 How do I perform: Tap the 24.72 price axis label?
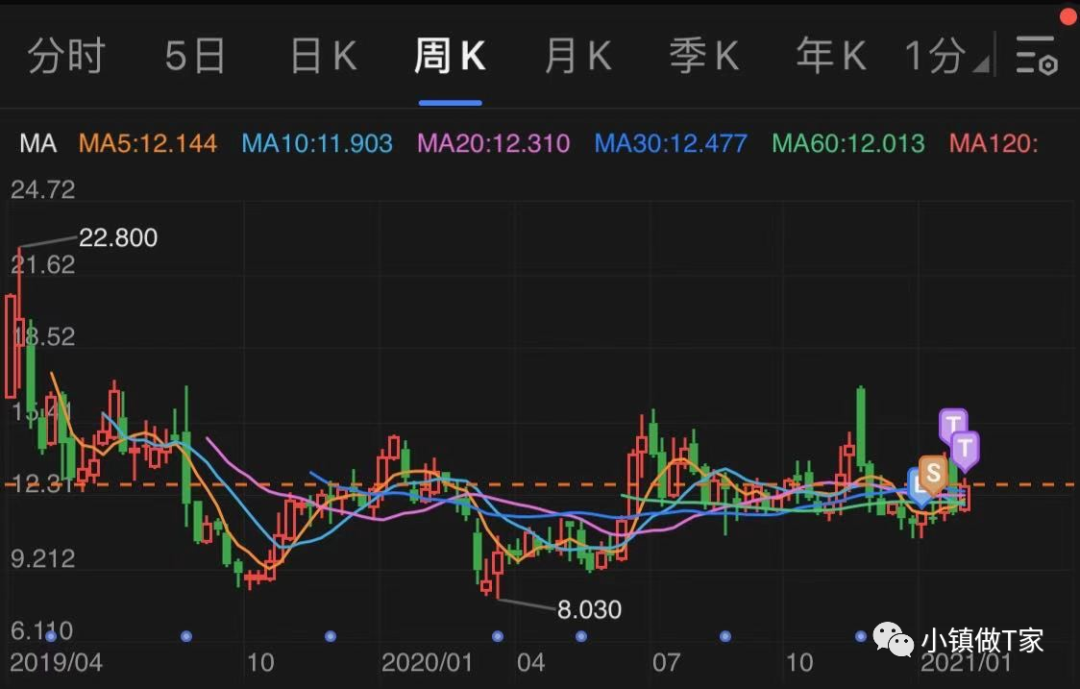click(43, 189)
